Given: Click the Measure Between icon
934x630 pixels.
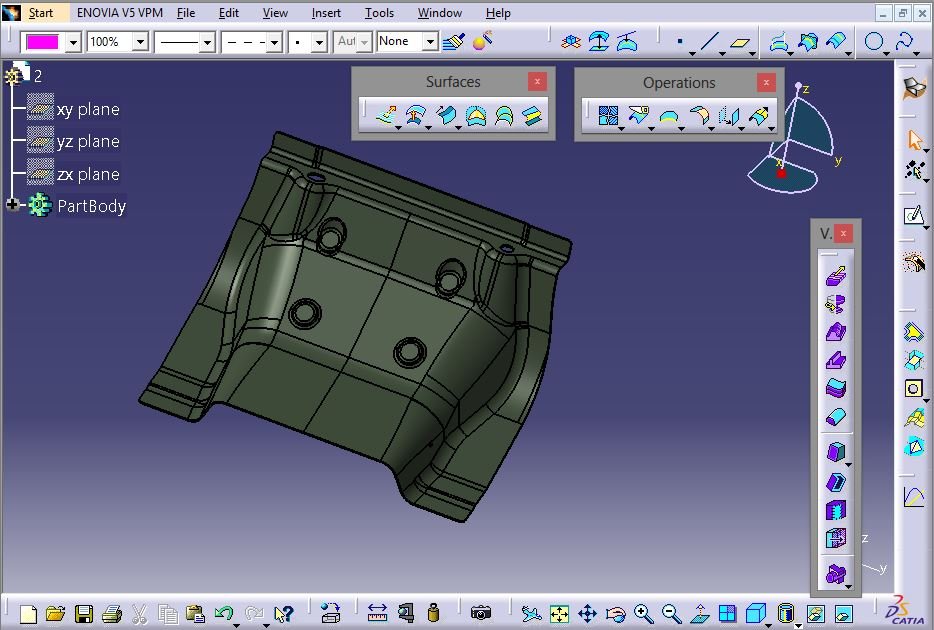Looking at the screenshot, I should 377,612.
